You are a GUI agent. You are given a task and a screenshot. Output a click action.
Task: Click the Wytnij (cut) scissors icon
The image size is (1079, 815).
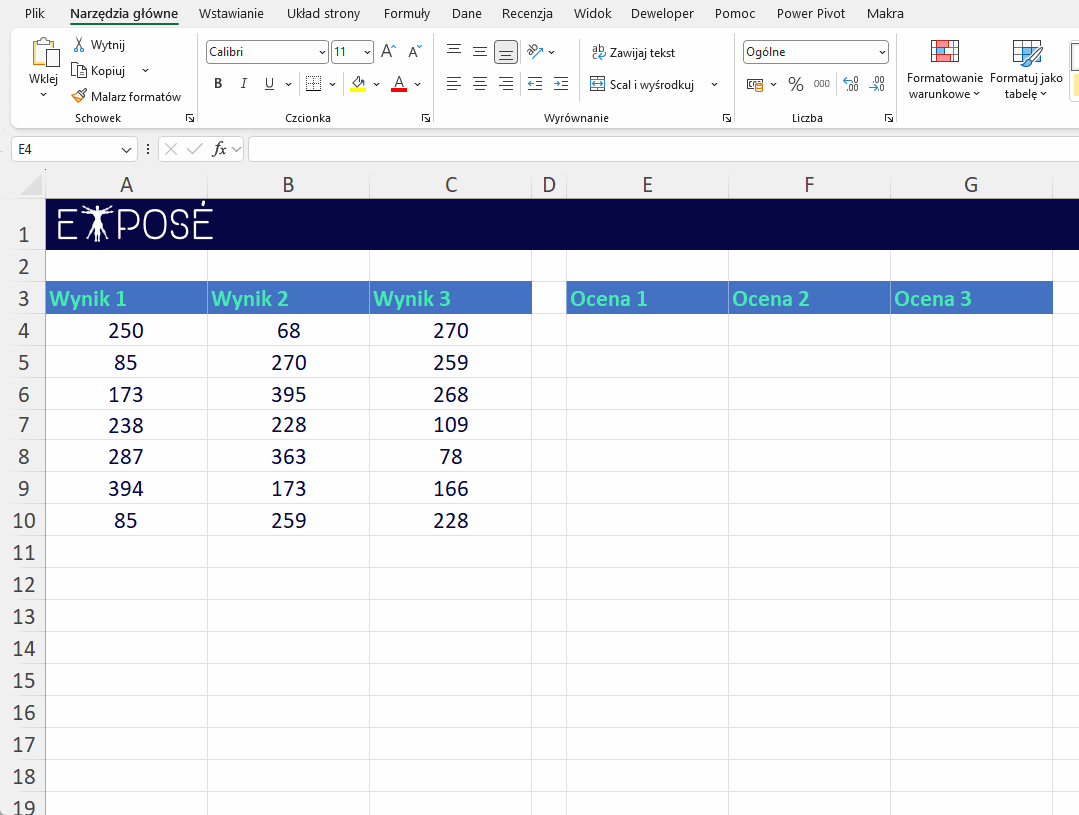tap(80, 45)
